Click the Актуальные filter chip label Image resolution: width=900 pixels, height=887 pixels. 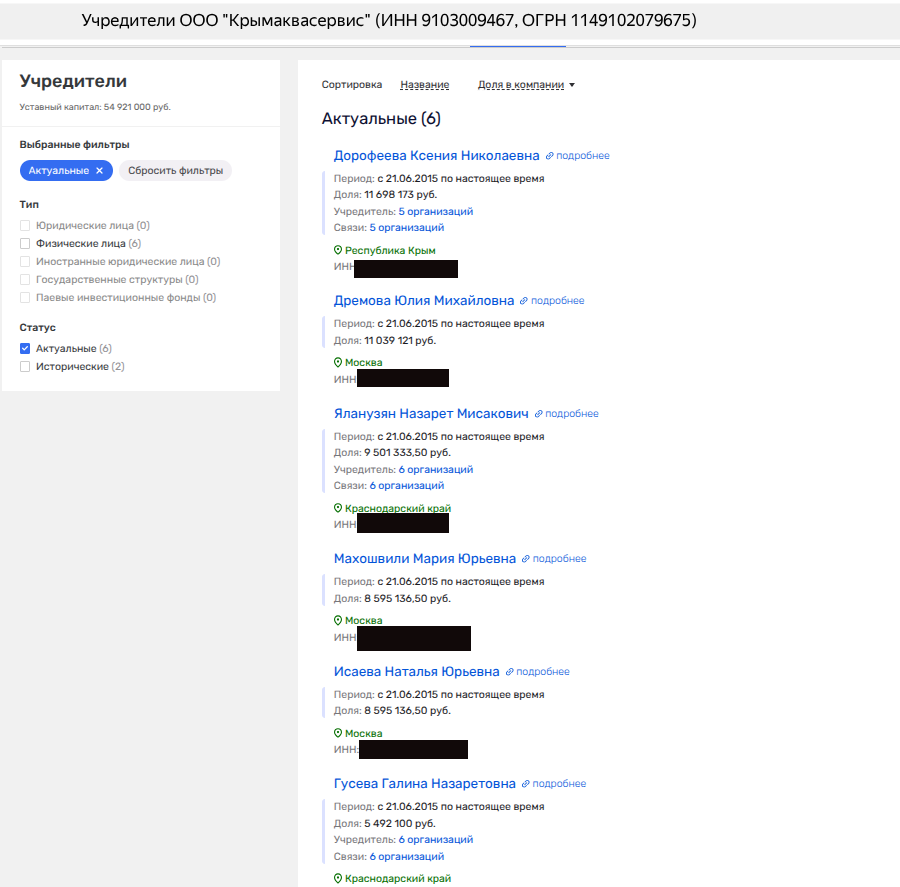tap(59, 171)
